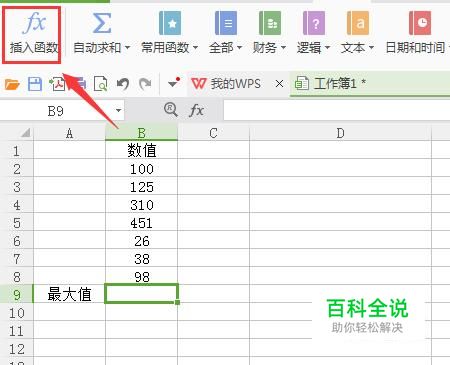Click the active cell B9
450x365 pixels.
coord(141,294)
